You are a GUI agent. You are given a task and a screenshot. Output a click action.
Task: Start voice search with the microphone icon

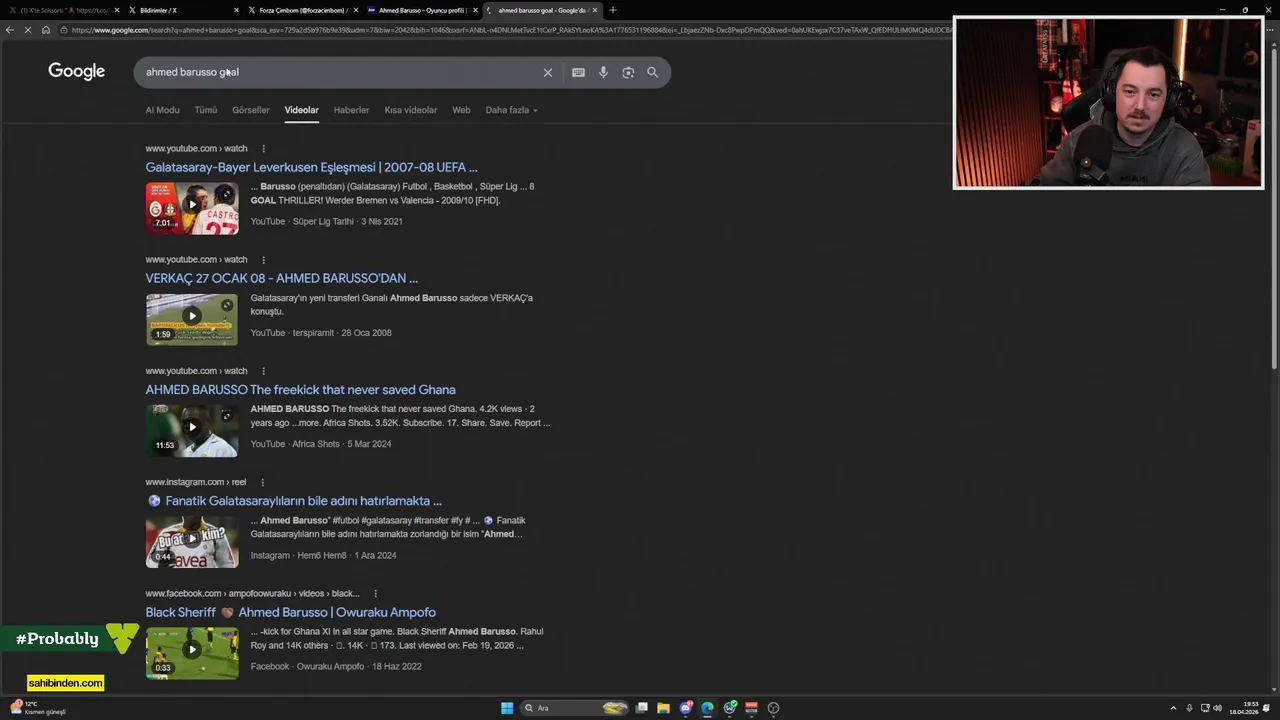[603, 72]
